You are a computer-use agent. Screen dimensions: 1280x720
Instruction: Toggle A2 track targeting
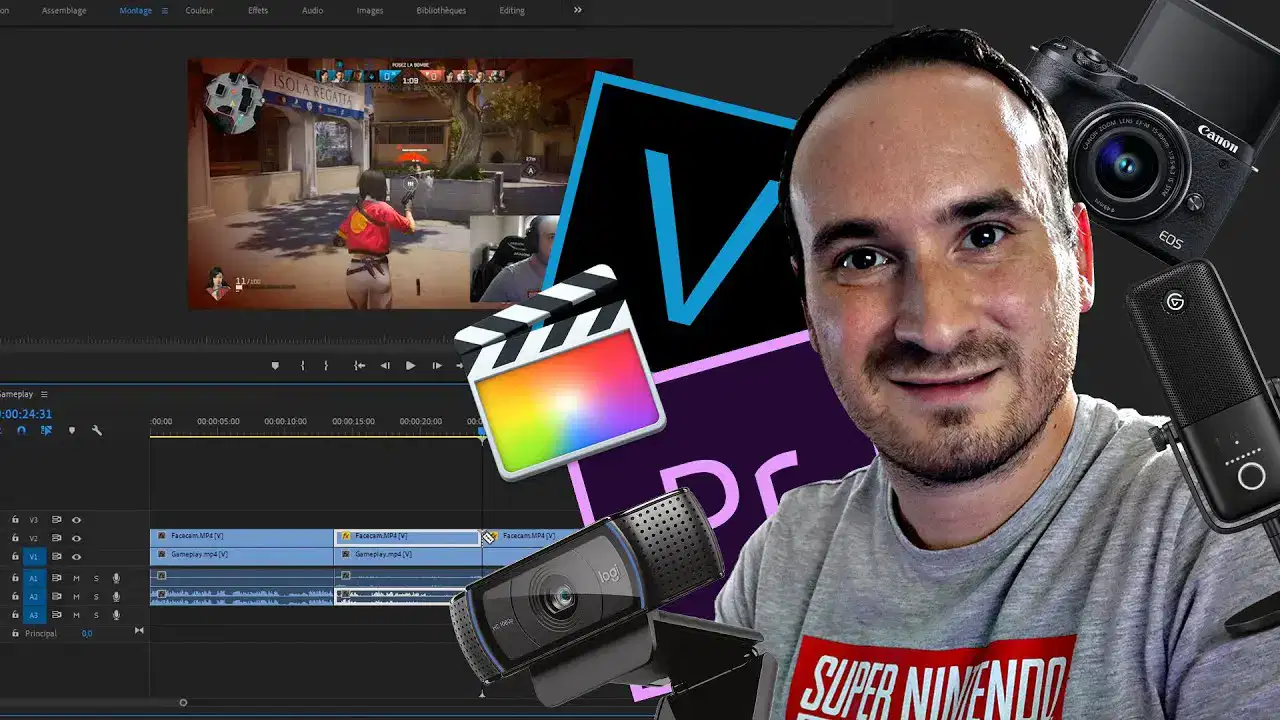click(x=34, y=596)
